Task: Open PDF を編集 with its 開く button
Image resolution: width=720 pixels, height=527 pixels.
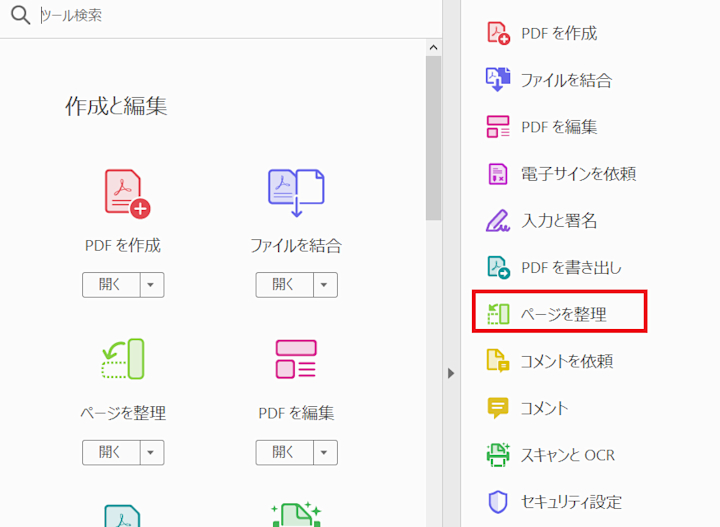Action: click(x=284, y=452)
